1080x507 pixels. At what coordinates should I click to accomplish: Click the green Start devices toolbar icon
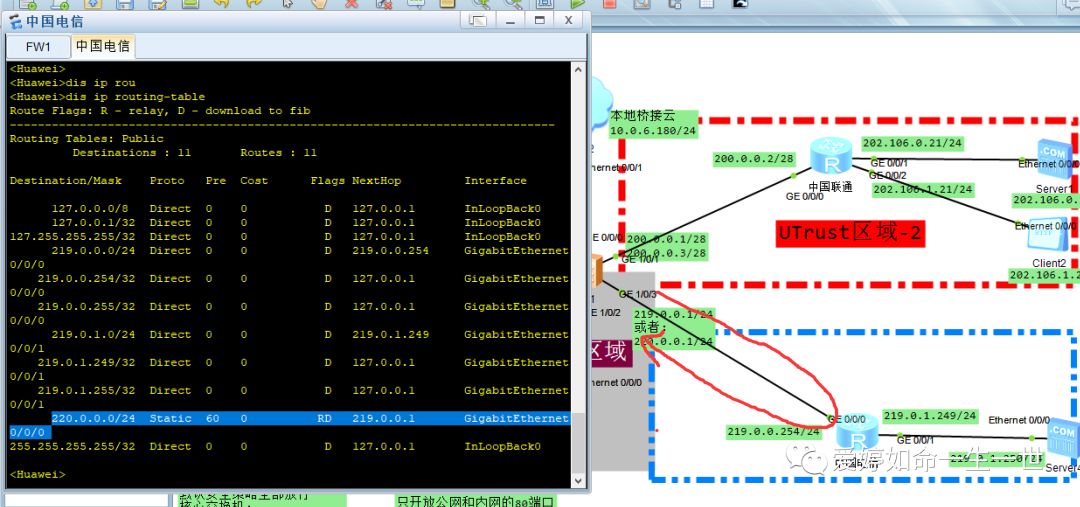pos(577,4)
